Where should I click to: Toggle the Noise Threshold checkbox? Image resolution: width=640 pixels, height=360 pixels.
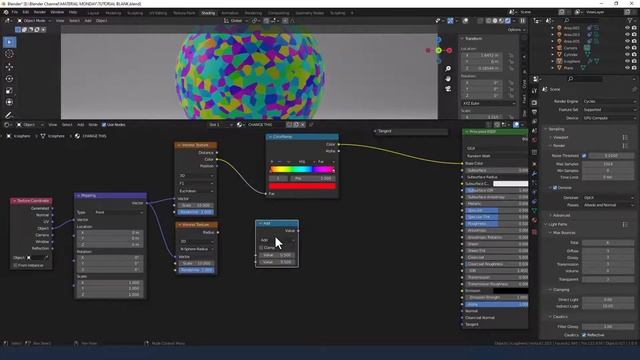584,156
